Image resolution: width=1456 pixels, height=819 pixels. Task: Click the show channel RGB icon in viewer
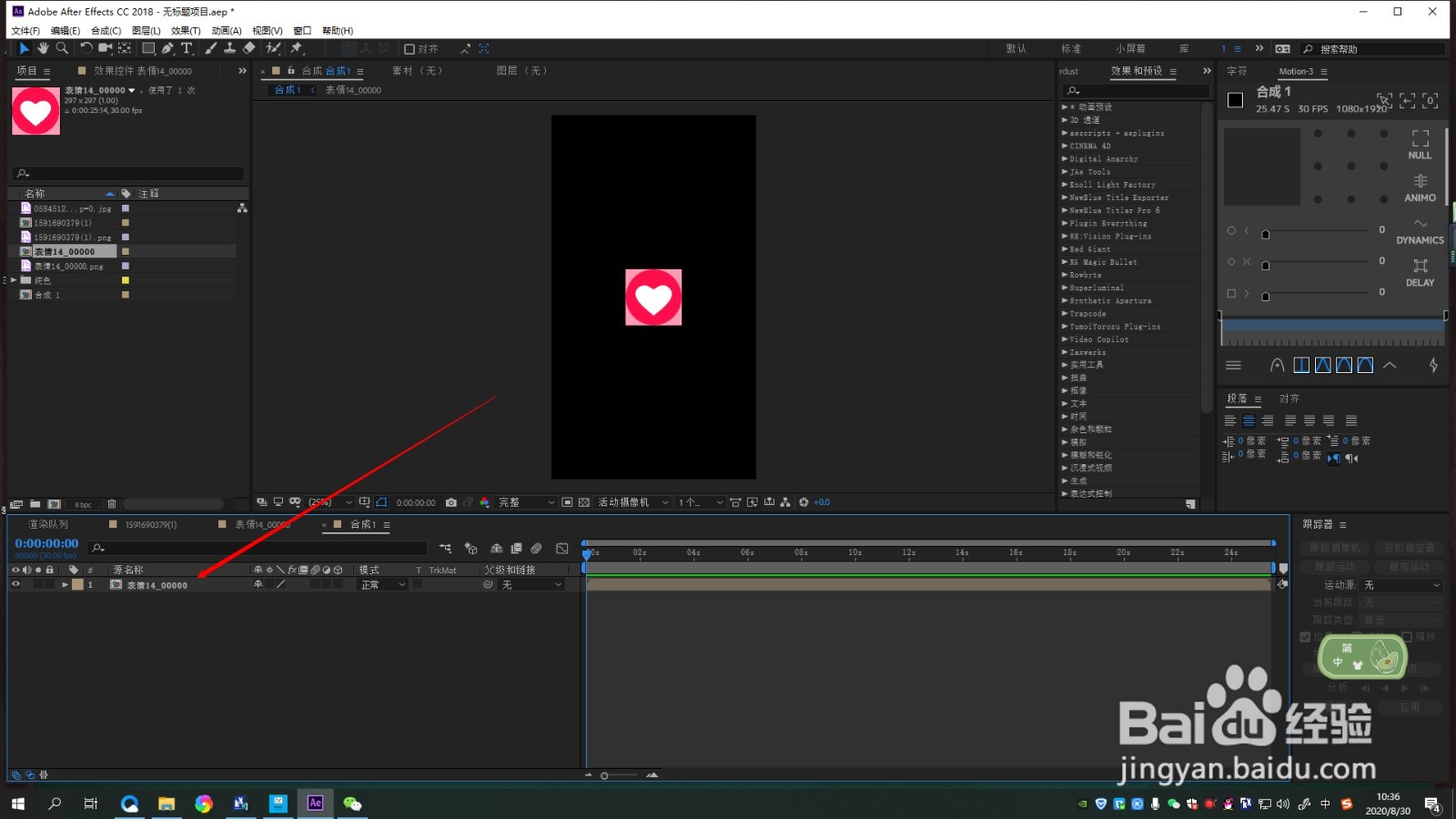[x=484, y=502]
